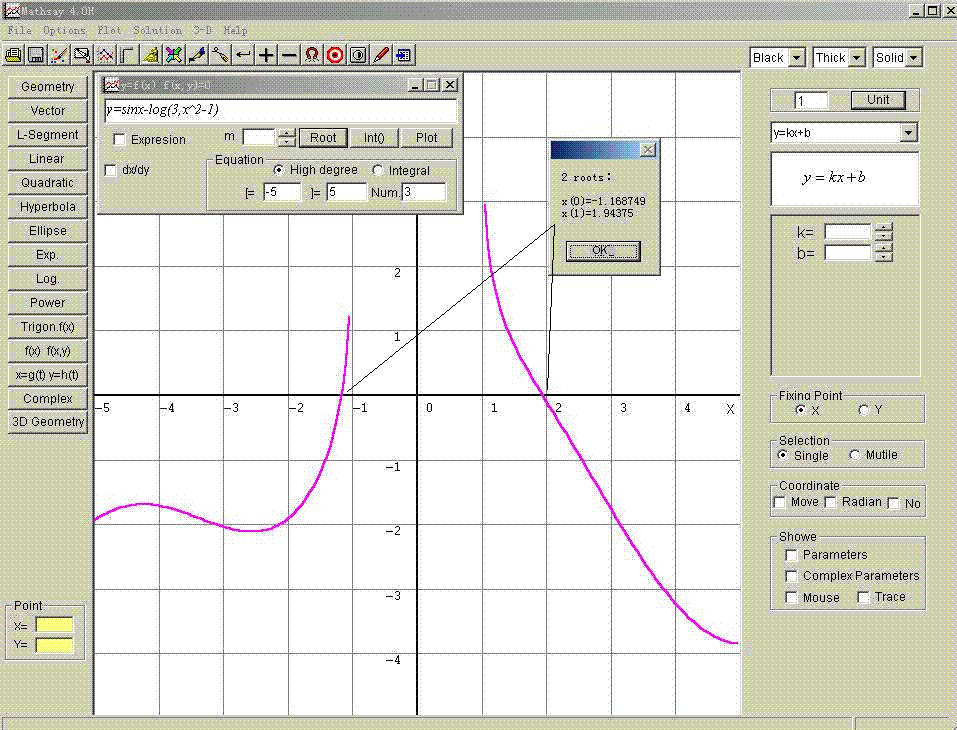957x730 pixels.
Task: Open the File menu
Action: click(20, 30)
